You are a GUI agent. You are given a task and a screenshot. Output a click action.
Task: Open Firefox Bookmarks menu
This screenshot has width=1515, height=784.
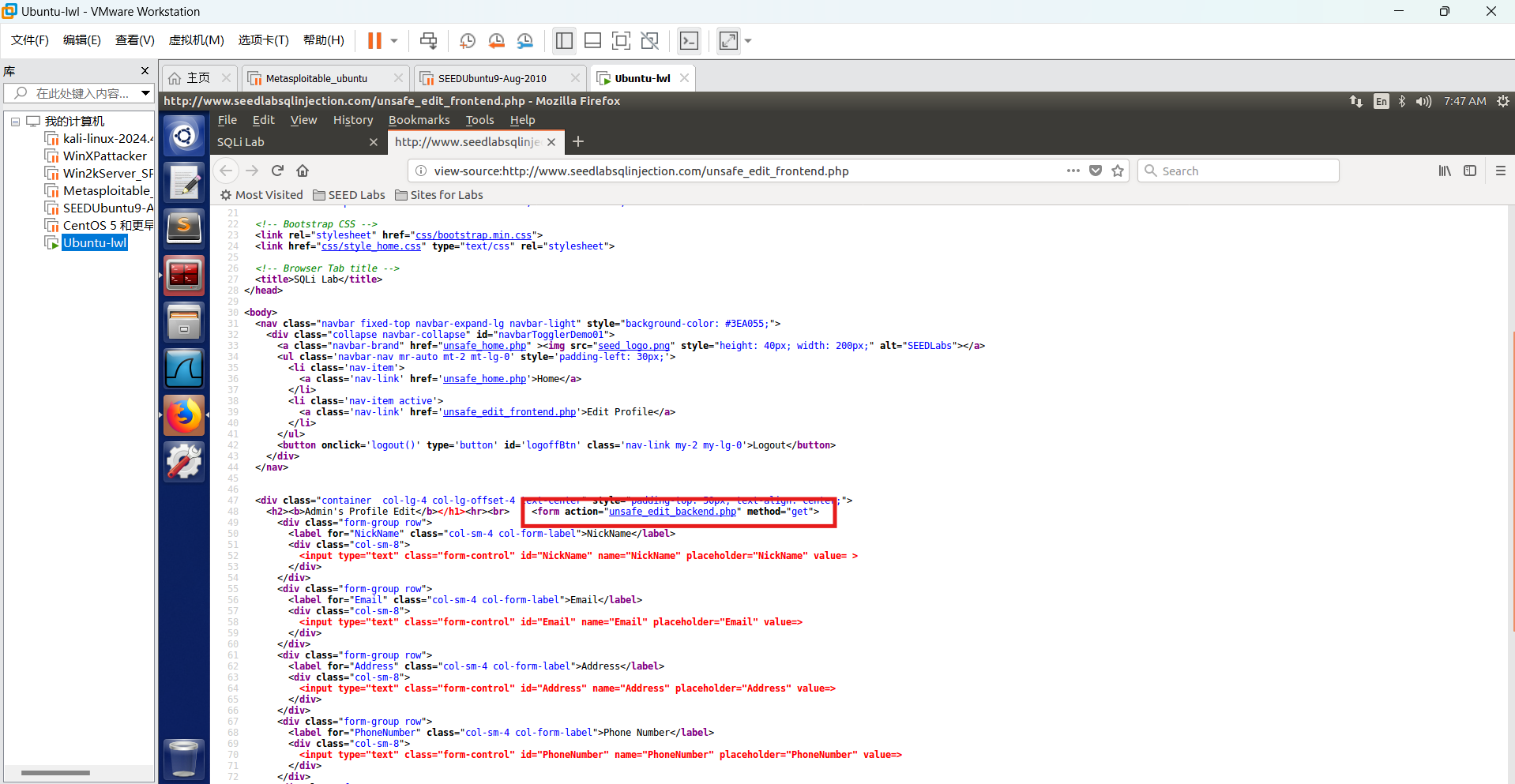[419, 120]
